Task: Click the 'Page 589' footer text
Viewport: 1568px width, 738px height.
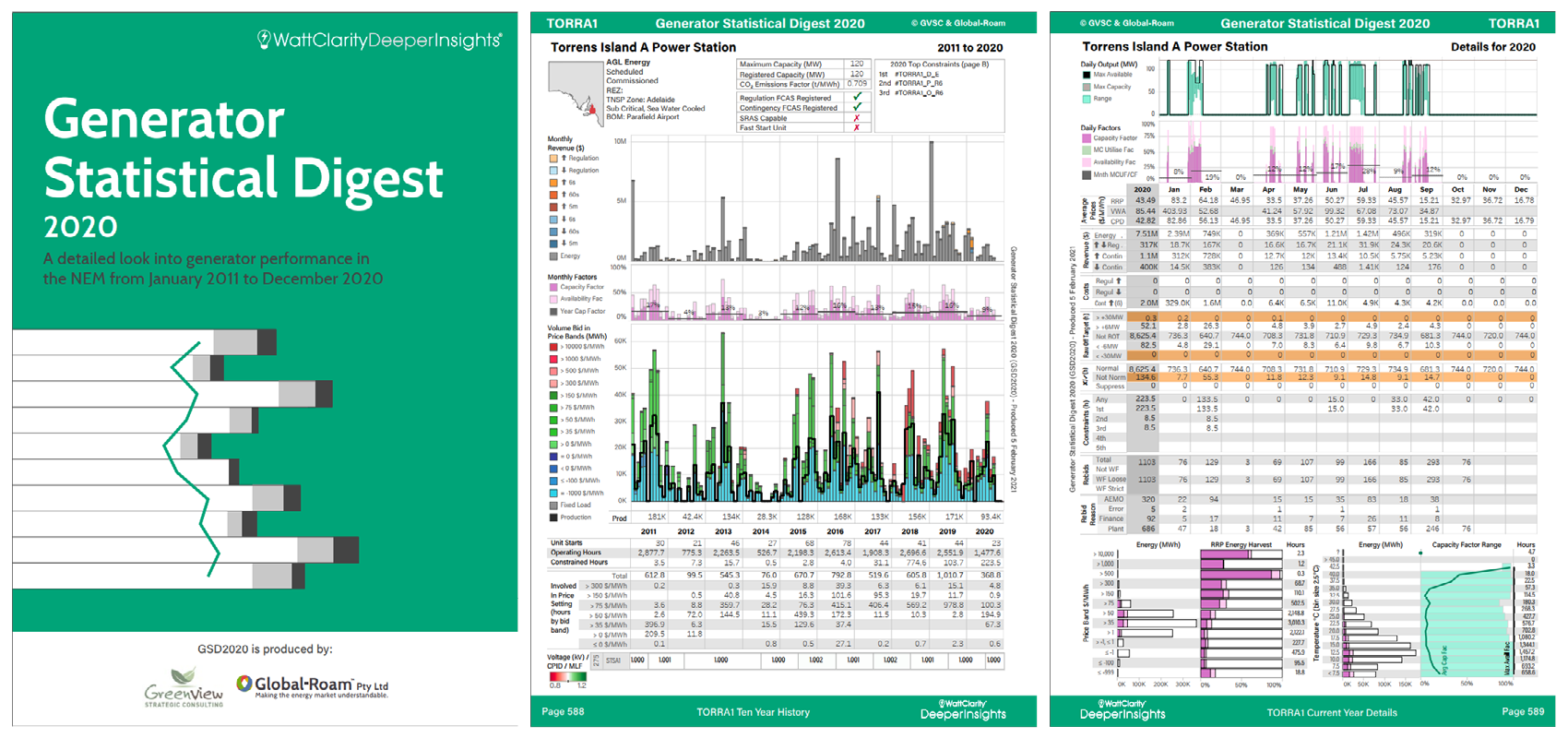Action: 1523,712
